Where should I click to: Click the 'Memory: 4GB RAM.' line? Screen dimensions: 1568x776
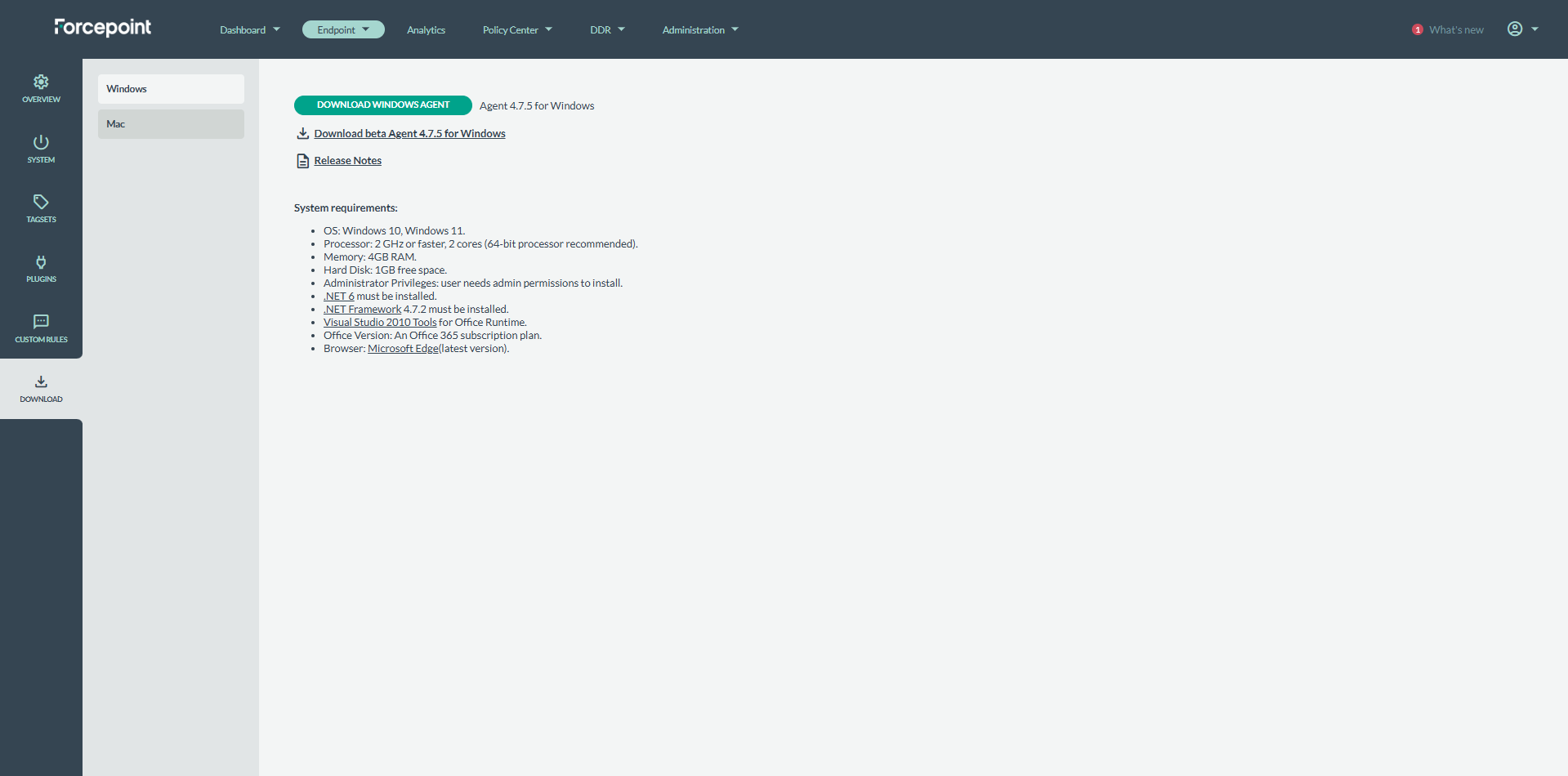pyautogui.click(x=370, y=257)
